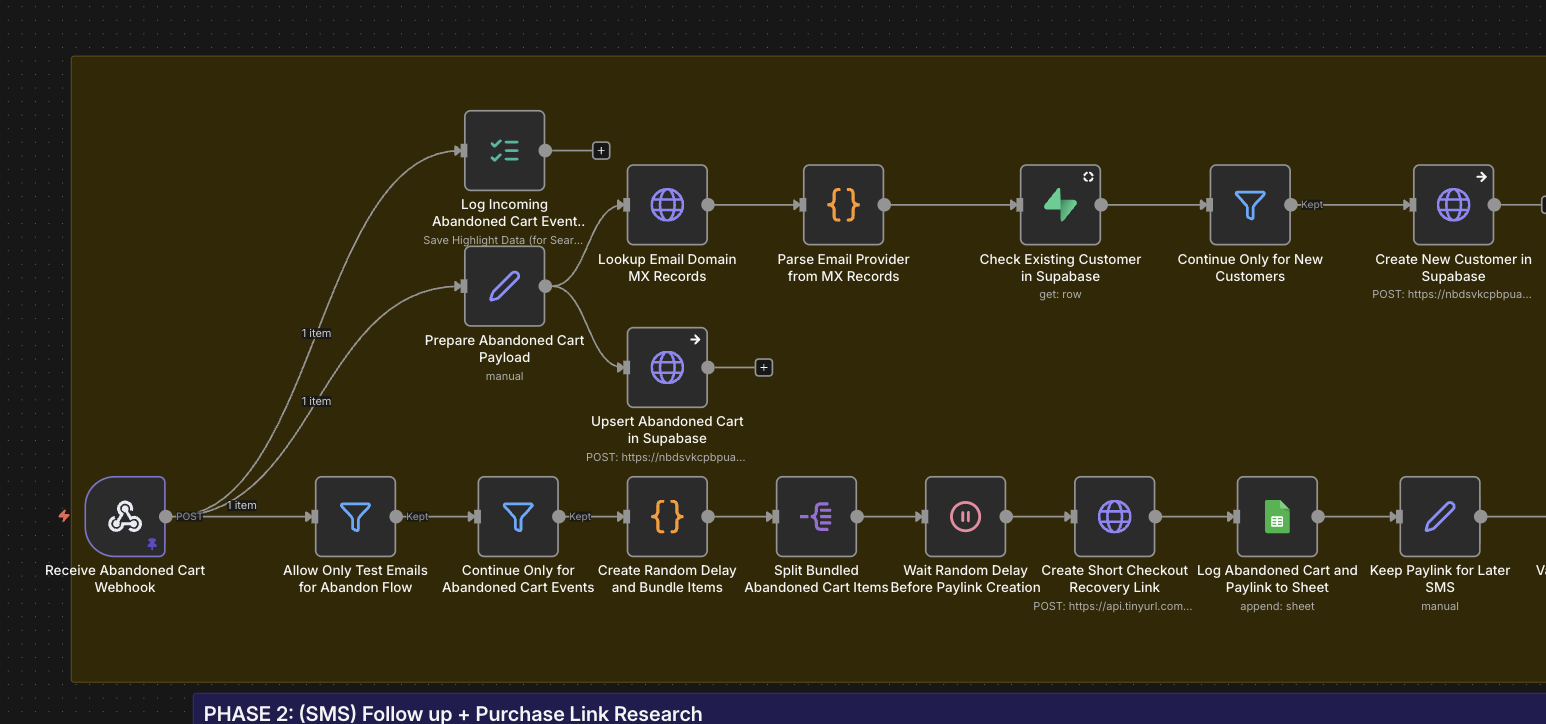Select the Prepare Abandoned Cart Payload node

coord(505,286)
